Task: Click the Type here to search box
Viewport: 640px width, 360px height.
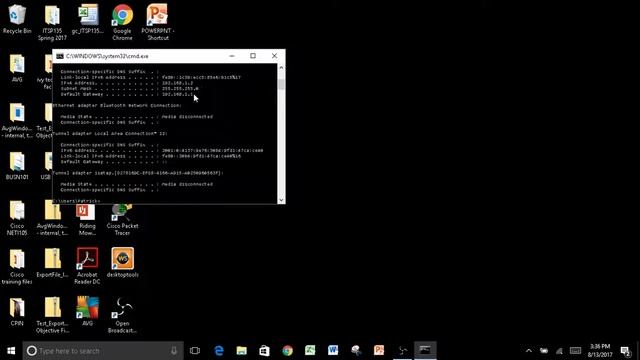Action: tap(103, 351)
